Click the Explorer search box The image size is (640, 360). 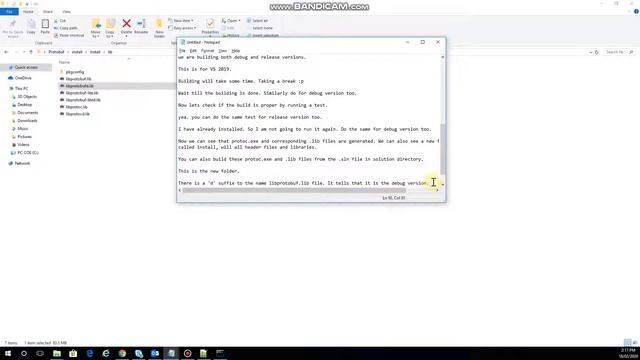pos(620,52)
